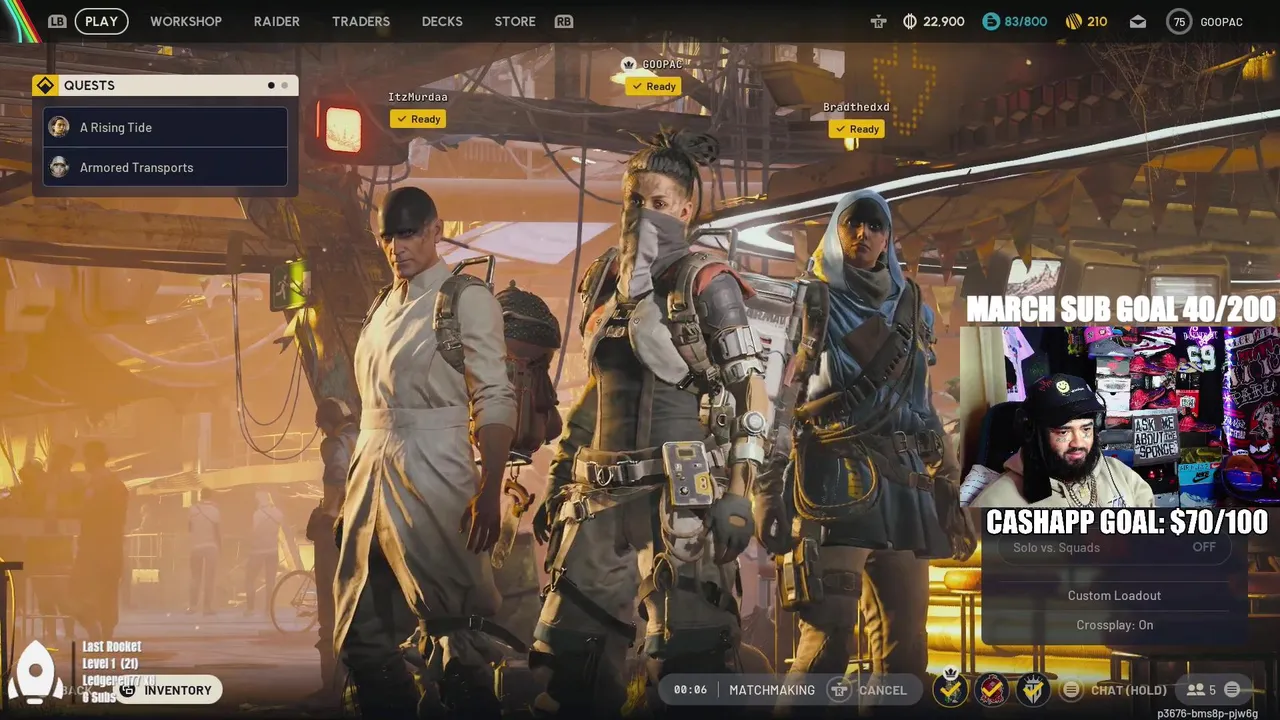Click the teal 83/800 currency icon
1280x720 pixels.
(991, 21)
